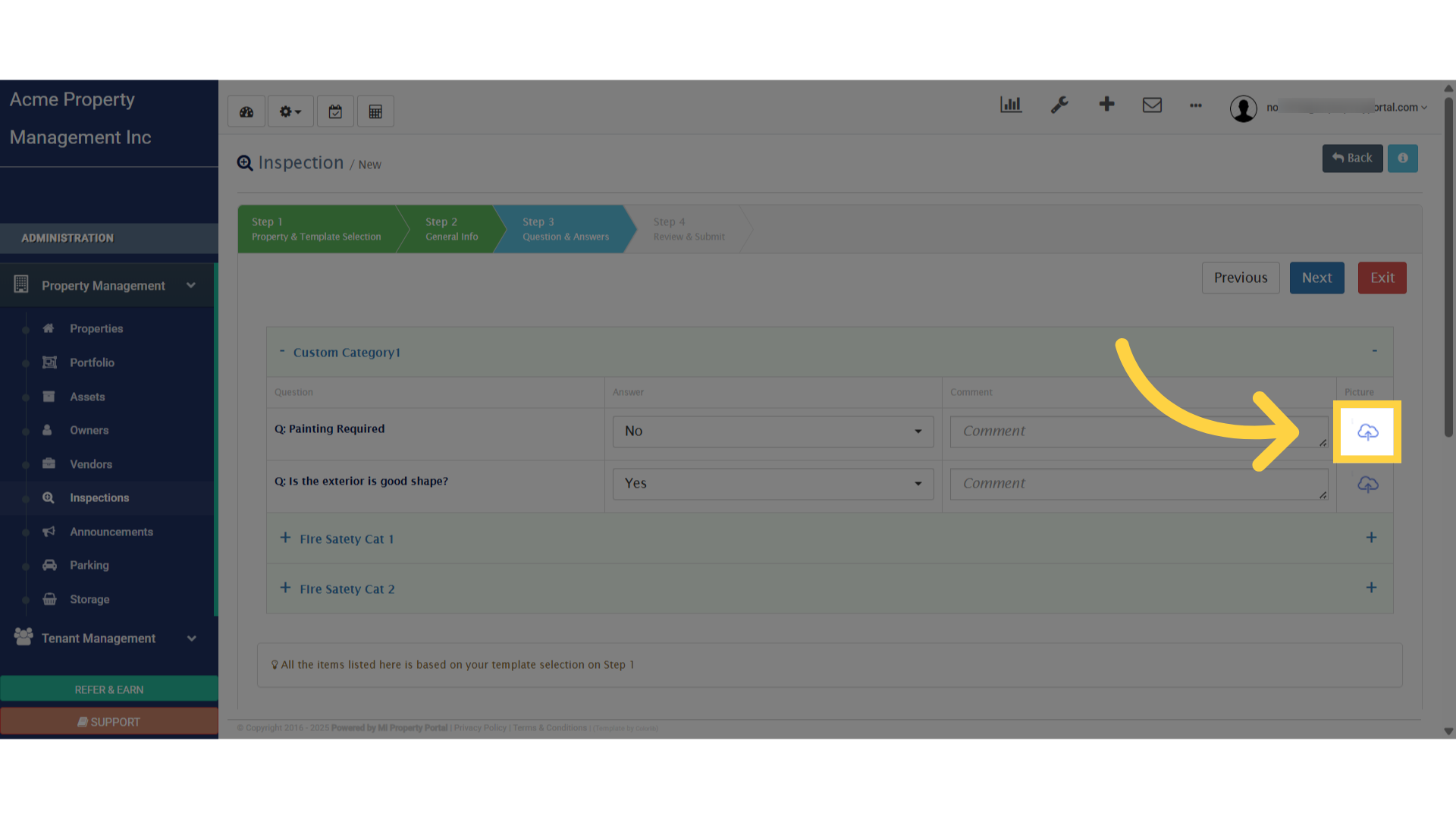Viewport: 1456px width, 819px height.
Task: Click the Parking car icon
Action: click(x=49, y=565)
